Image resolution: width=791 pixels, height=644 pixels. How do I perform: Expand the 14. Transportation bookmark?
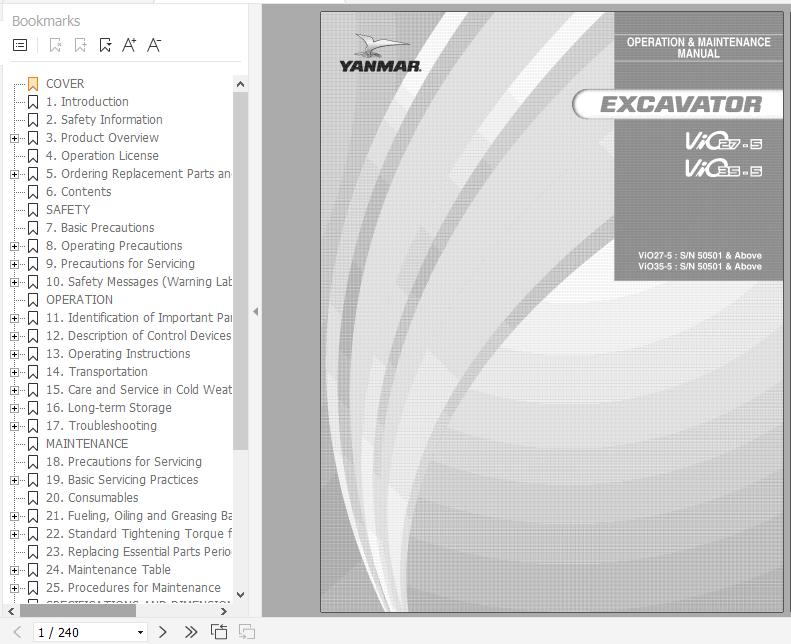pyautogui.click(x=15, y=372)
